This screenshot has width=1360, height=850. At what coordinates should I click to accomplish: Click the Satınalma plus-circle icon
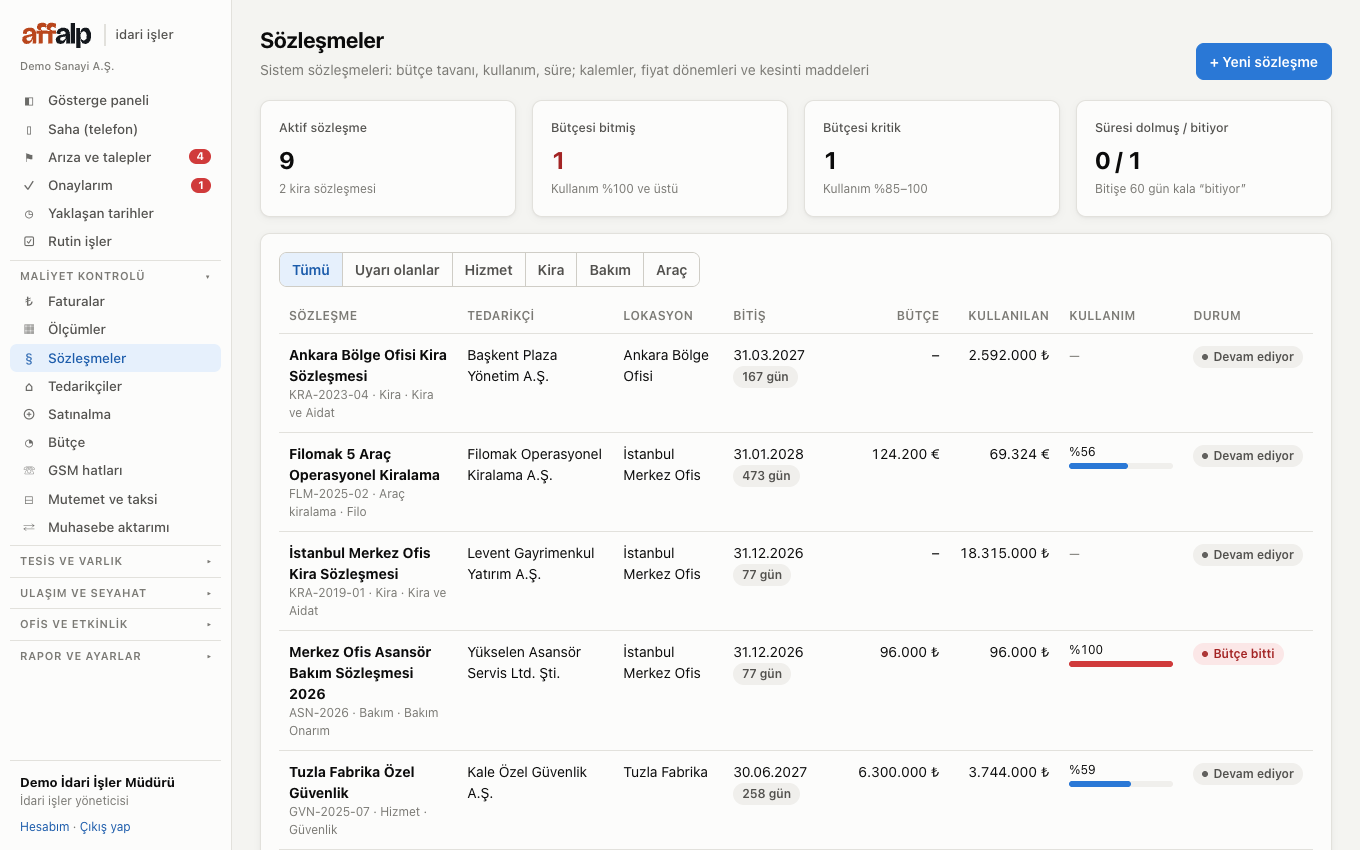point(29,414)
